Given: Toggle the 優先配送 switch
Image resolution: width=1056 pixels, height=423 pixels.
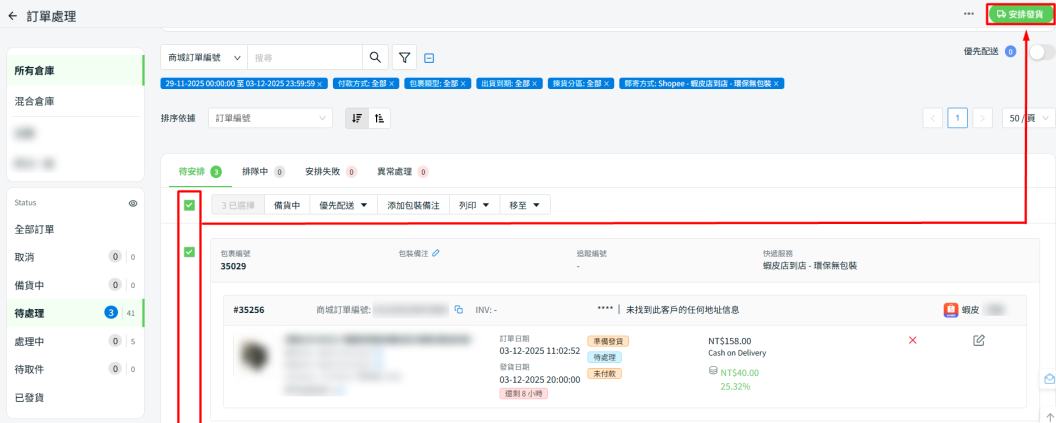Looking at the screenshot, I should click(x=1040, y=52).
